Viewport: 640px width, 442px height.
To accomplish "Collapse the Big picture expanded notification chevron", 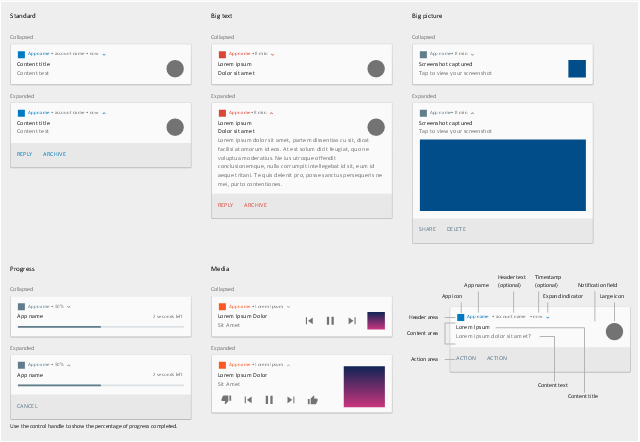I will coord(472,113).
